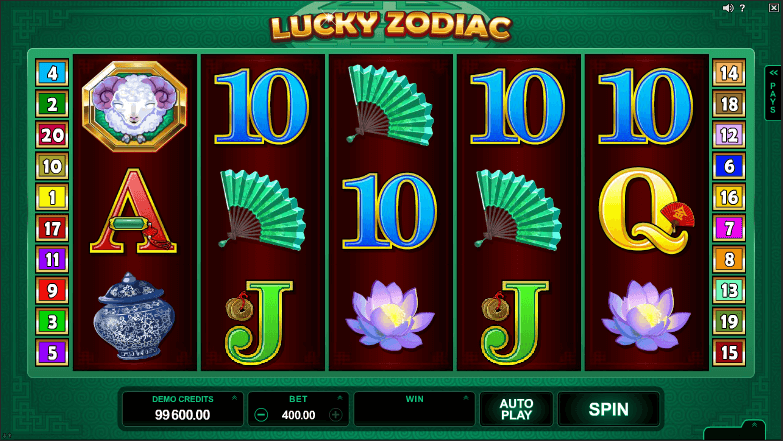The image size is (783, 441).
Task: Expand the PAYS side panel
Action: point(773,93)
